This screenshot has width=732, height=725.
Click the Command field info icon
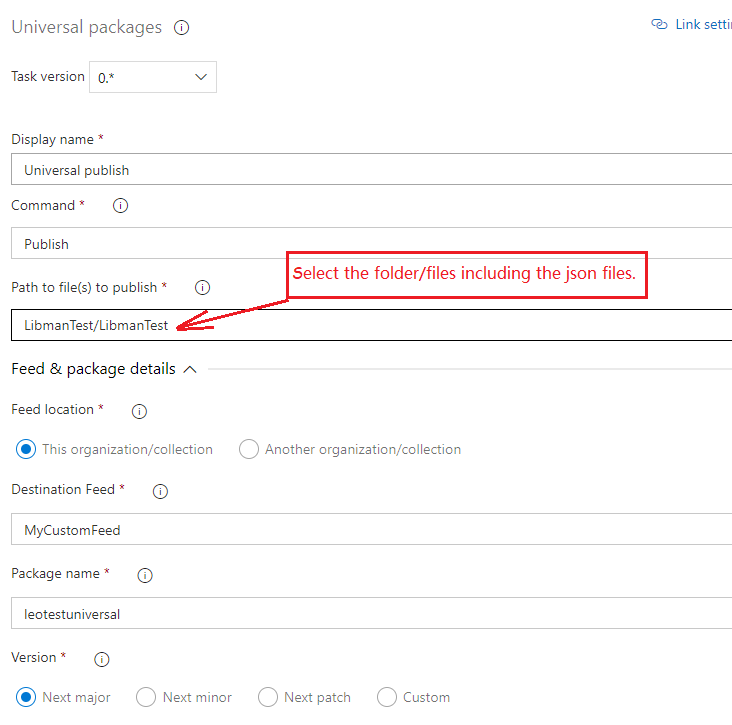[x=121, y=206]
